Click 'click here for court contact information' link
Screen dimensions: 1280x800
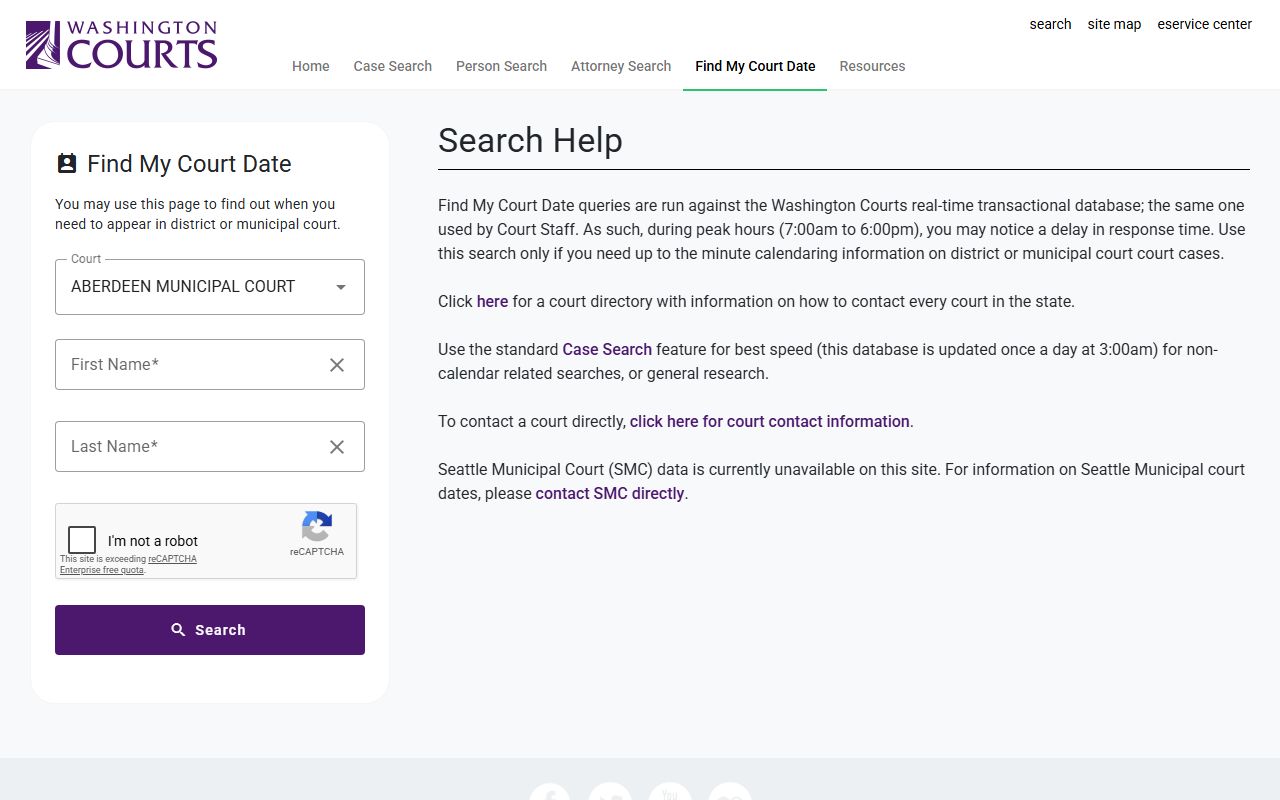click(x=770, y=421)
